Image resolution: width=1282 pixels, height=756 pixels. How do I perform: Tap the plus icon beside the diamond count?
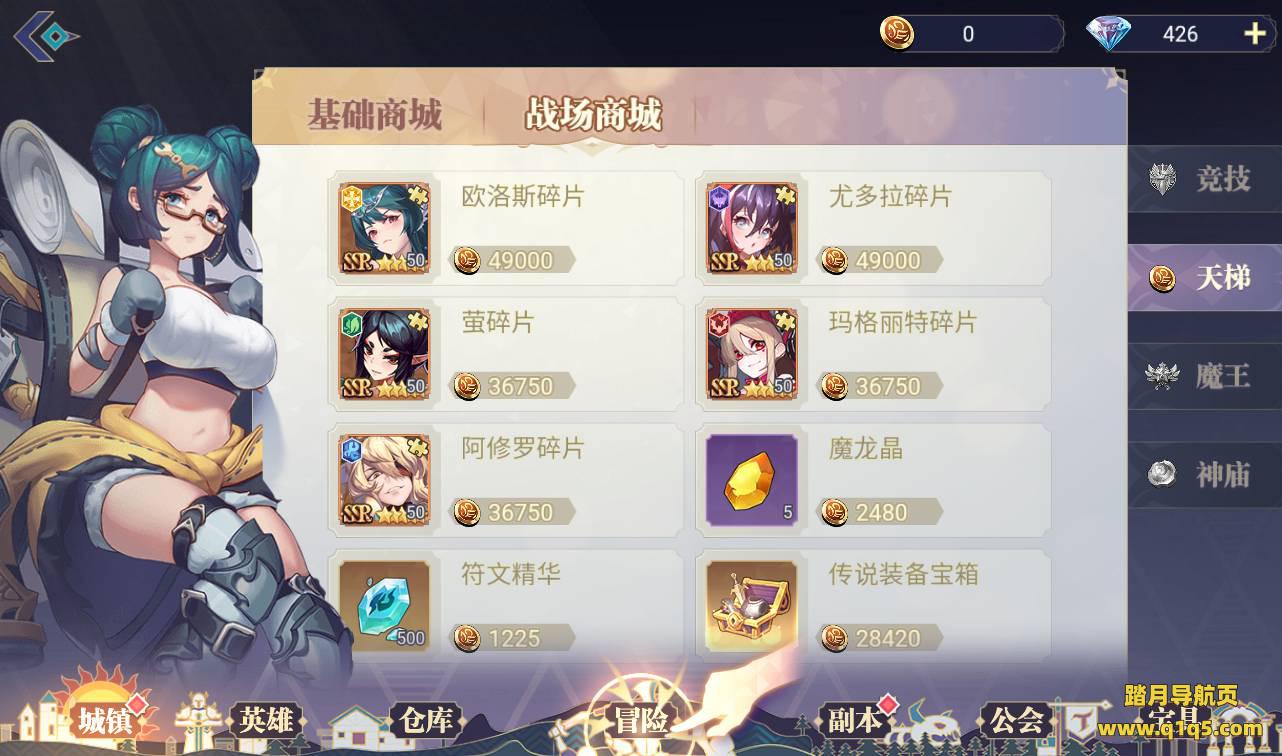(1254, 34)
